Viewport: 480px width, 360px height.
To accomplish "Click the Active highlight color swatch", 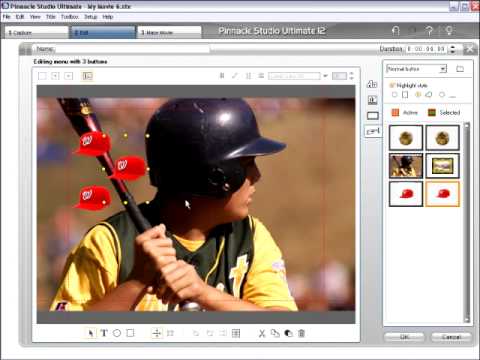I will coord(395,113).
